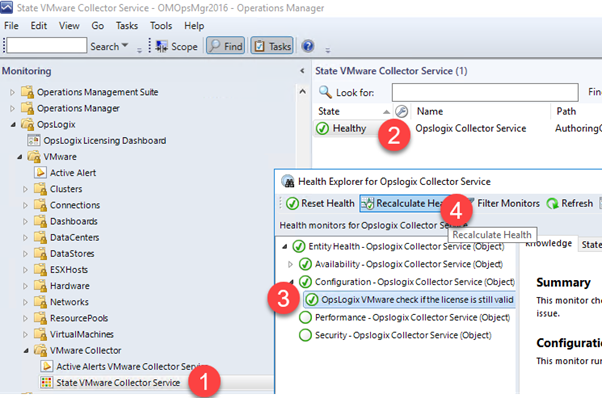The image size is (602, 398).
Task: Click the Entity Health green check icon
Action: pyautogui.click(x=299, y=246)
